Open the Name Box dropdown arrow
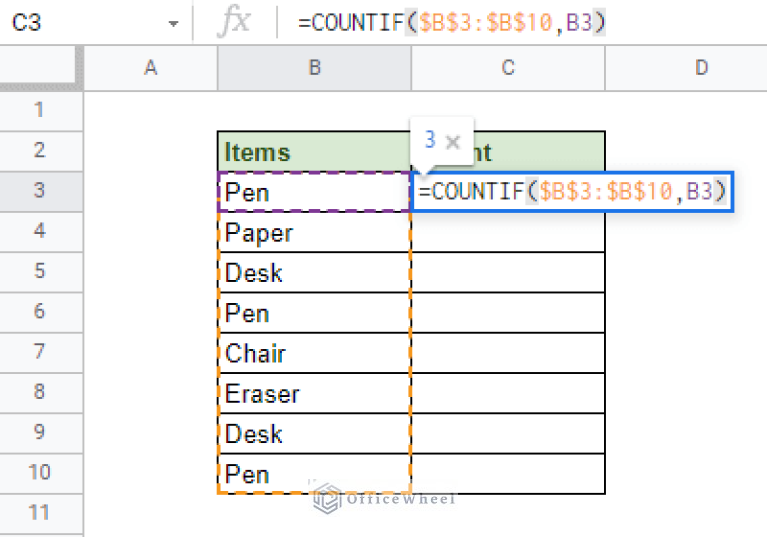Image resolution: width=767 pixels, height=537 pixels. 174,22
